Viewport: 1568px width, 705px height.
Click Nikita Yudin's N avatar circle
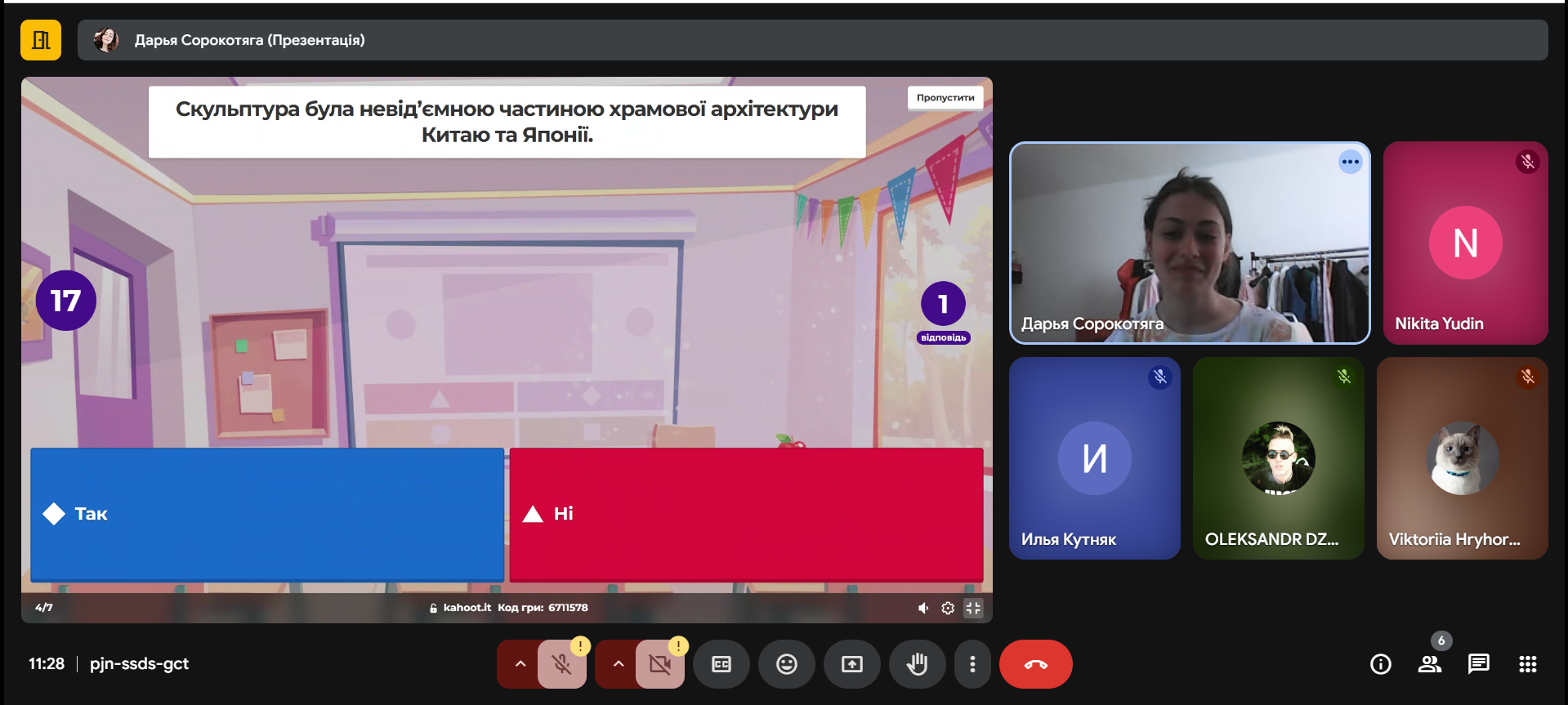[x=1465, y=243]
